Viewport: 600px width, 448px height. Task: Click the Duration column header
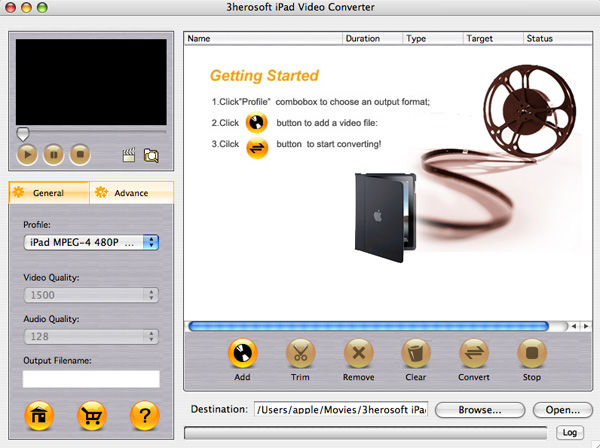pos(372,39)
